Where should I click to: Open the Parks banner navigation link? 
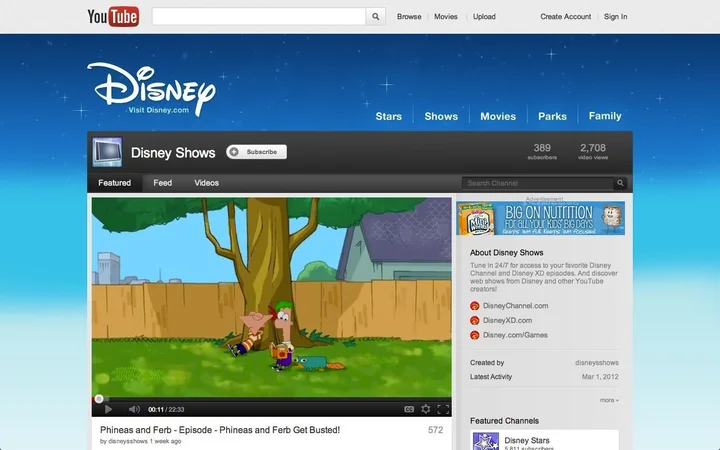pyautogui.click(x=552, y=116)
